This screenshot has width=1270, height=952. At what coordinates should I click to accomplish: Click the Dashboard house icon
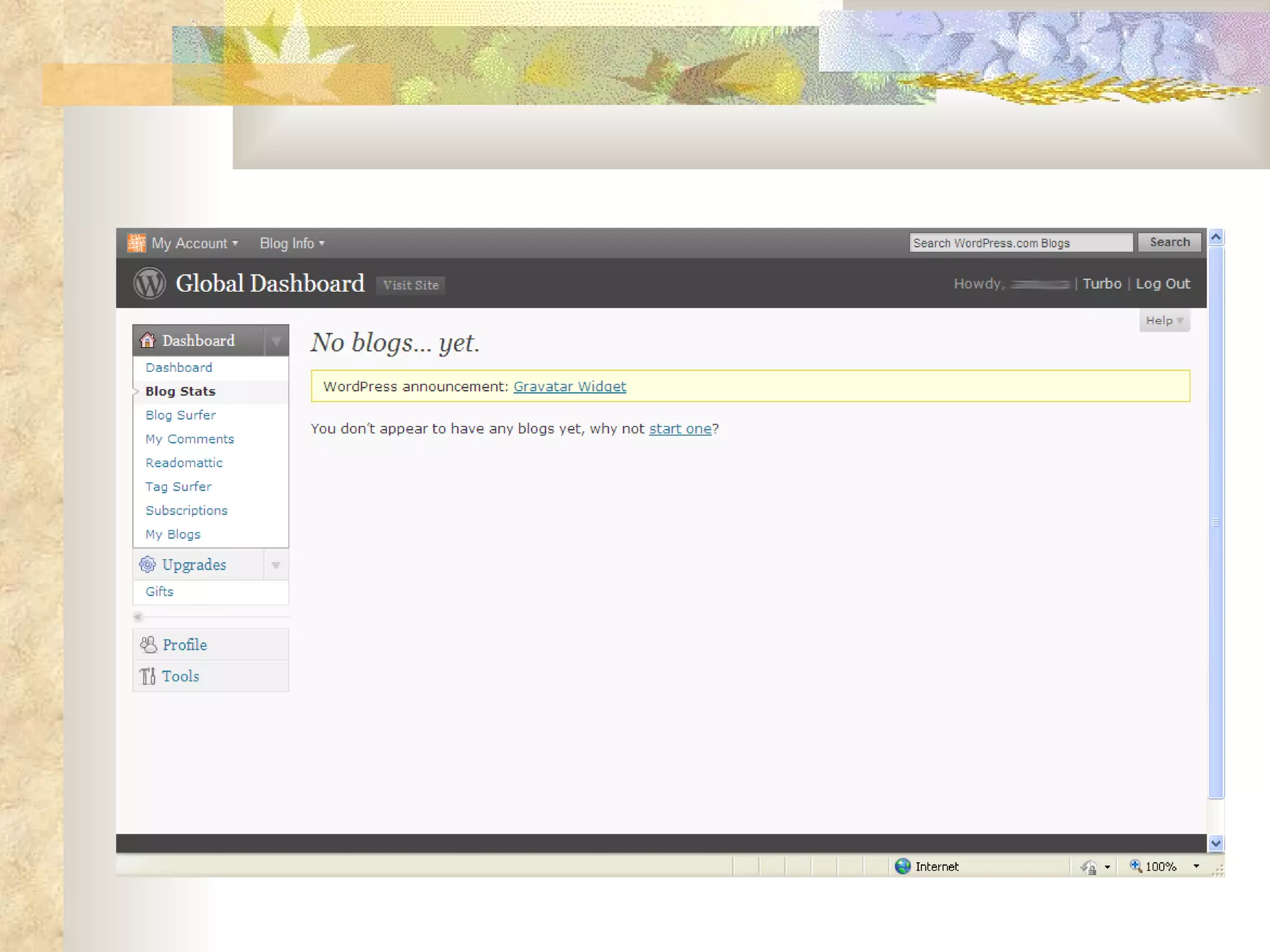click(148, 340)
